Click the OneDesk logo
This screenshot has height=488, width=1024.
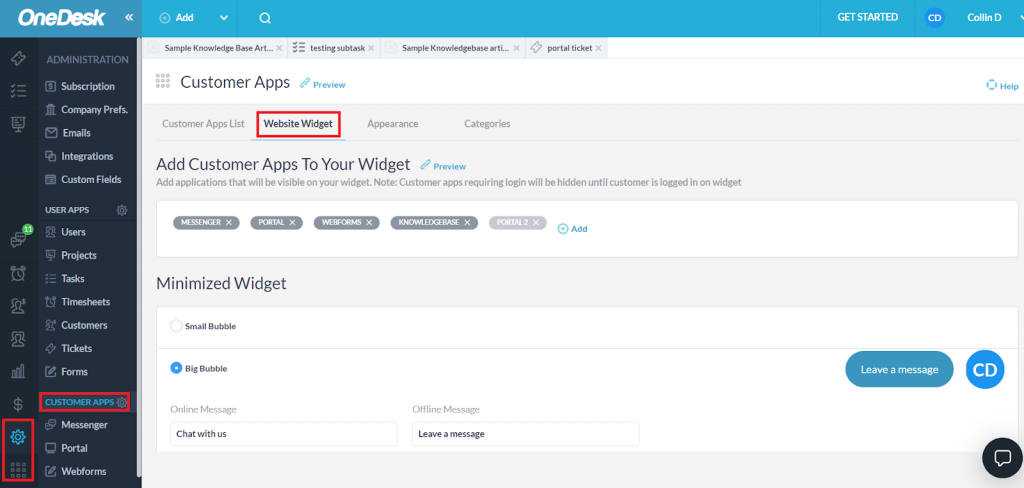click(x=61, y=18)
